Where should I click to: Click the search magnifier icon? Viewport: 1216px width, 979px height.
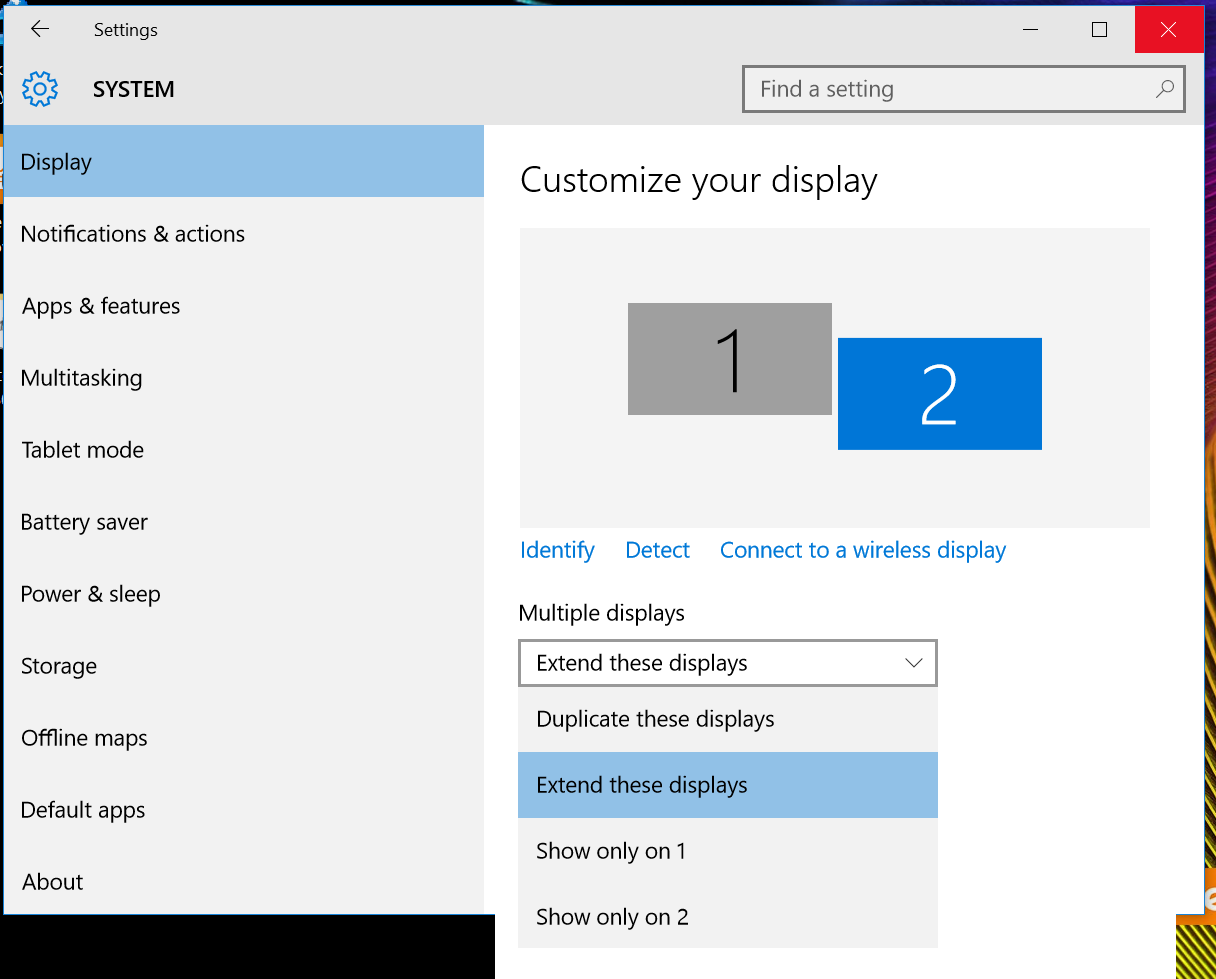[1164, 89]
